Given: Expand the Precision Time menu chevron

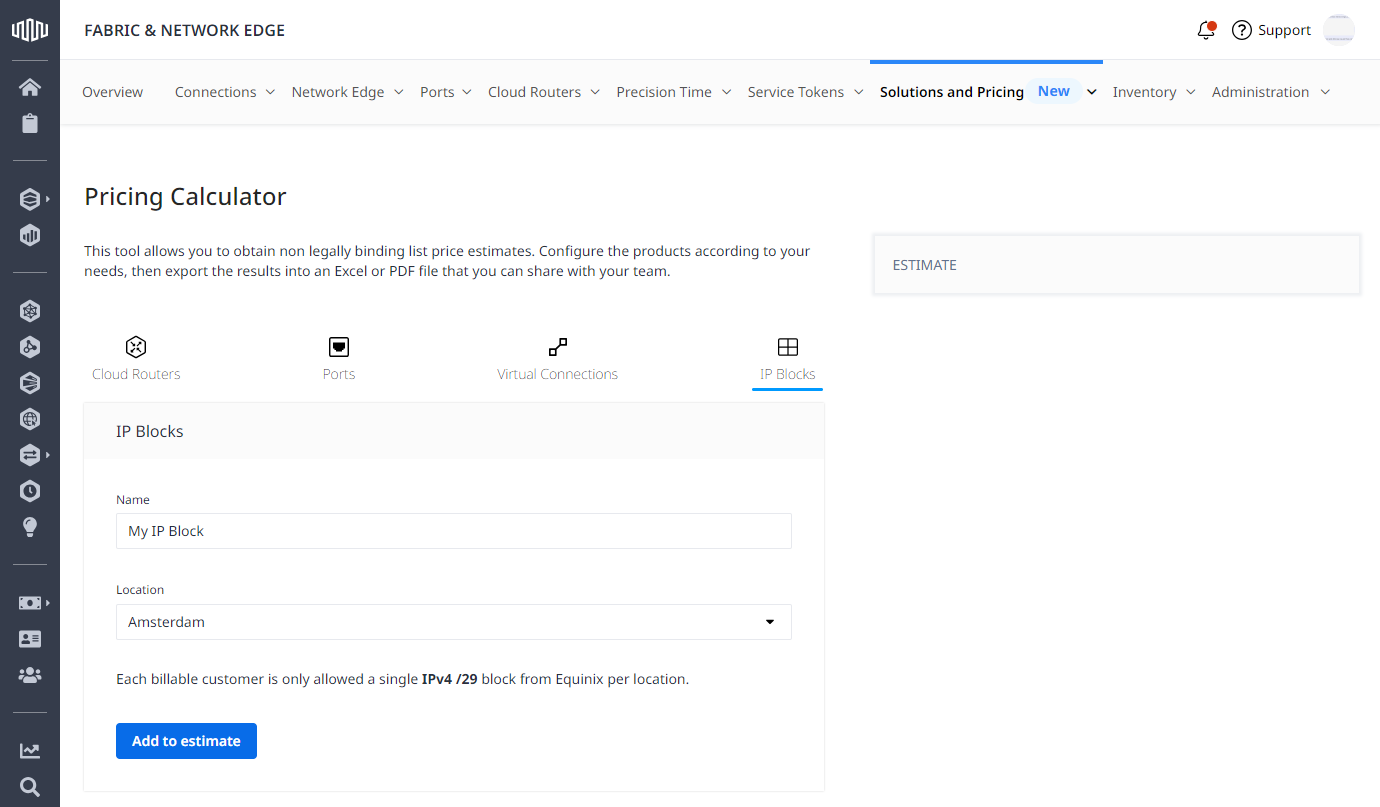Looking at the screenshot, I should point(726,92).
